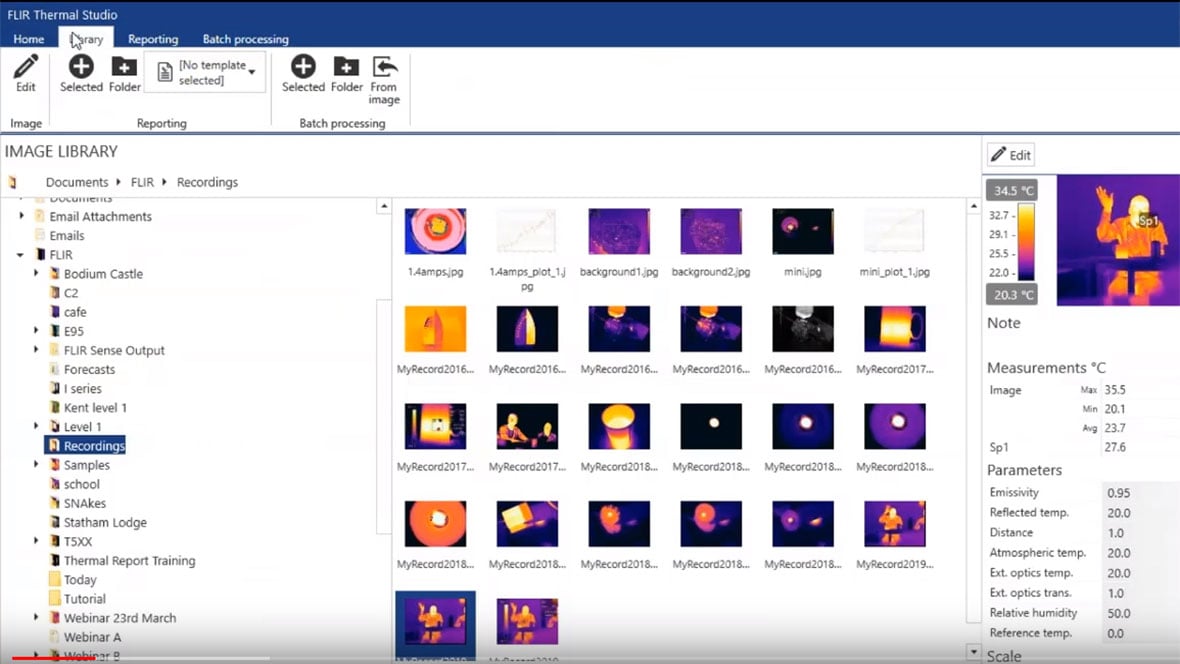Add folder to Reporting group
The image size is (1180, 664).
pyautogui.click(x=124, y=68)
